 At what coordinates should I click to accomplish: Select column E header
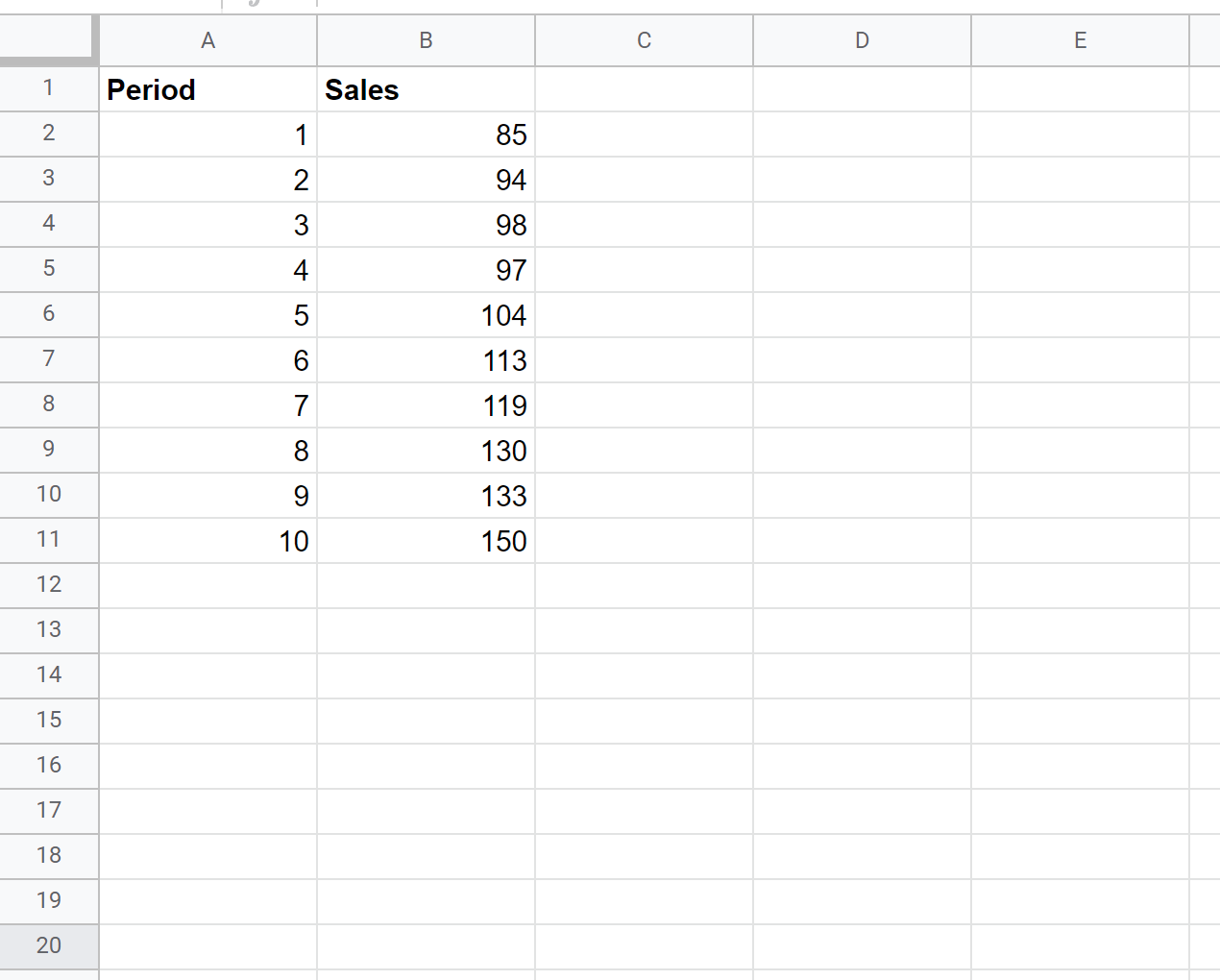(x=1080, y=40)
